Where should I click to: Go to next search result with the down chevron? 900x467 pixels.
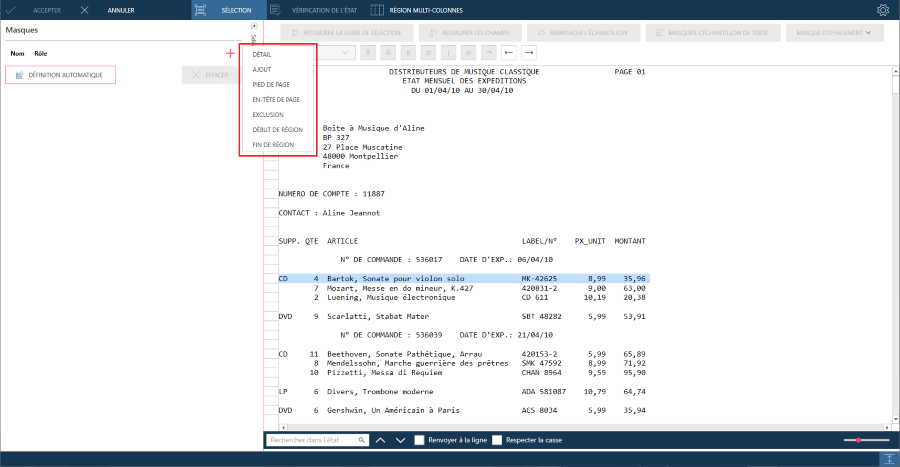(401, 440)
